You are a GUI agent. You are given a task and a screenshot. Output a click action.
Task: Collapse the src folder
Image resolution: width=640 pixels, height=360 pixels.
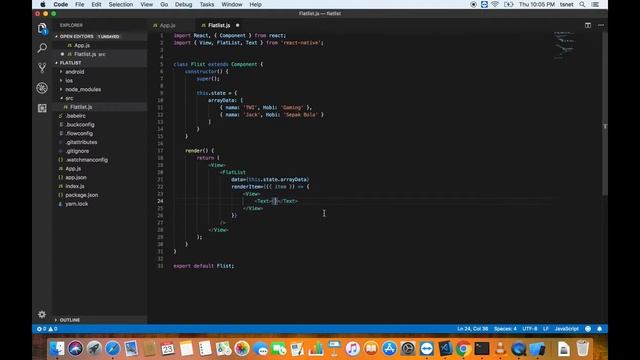[69, 98]
